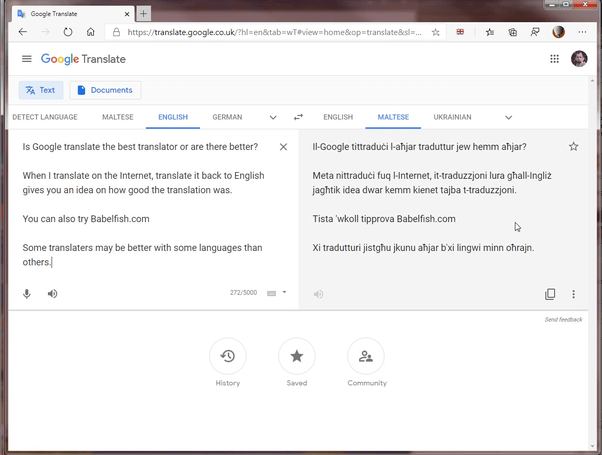
Task: Clear the source text with the X
Action: (x=283, y=147)
